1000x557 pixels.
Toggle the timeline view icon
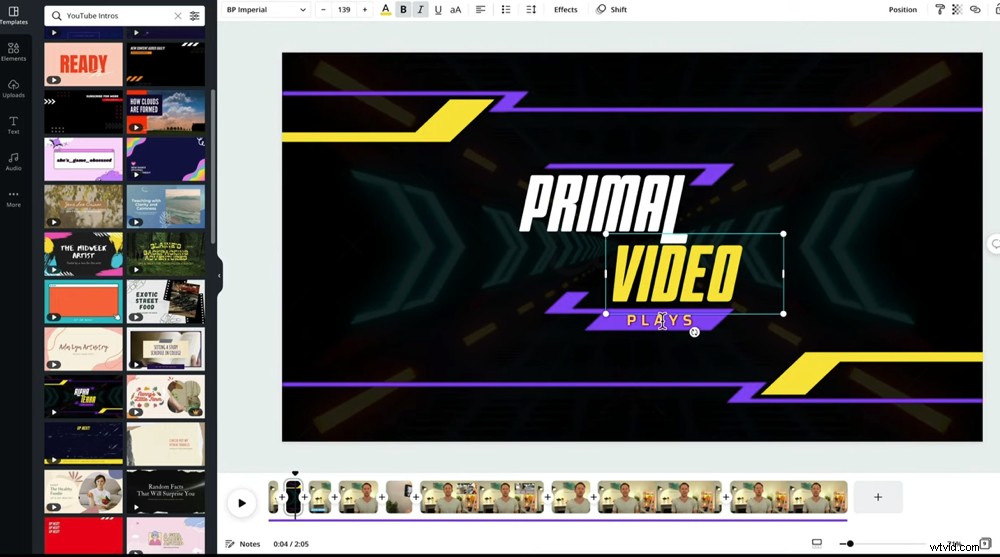coord(816,544)
